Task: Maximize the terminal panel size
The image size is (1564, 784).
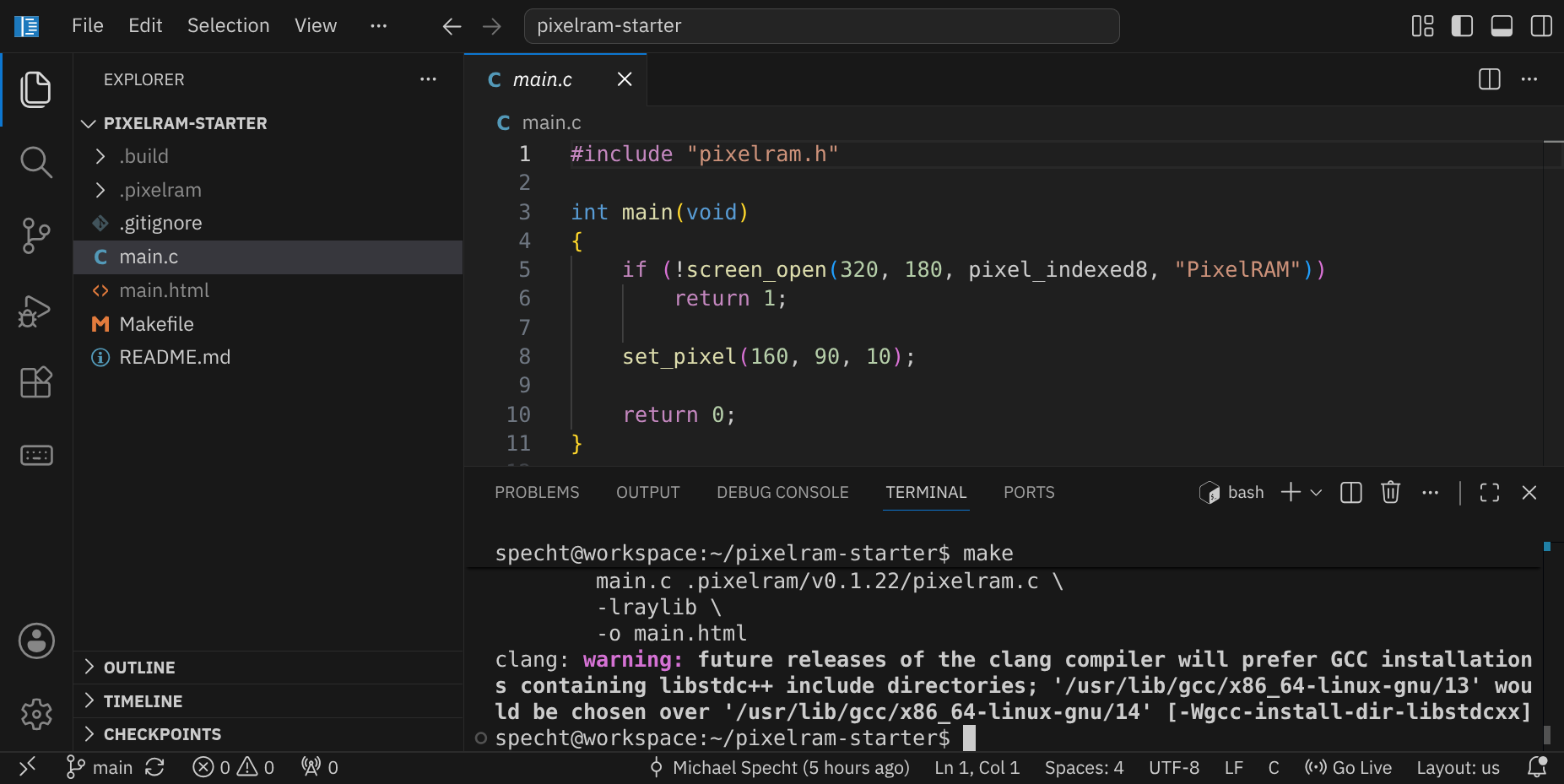Action: [1490, 493]
